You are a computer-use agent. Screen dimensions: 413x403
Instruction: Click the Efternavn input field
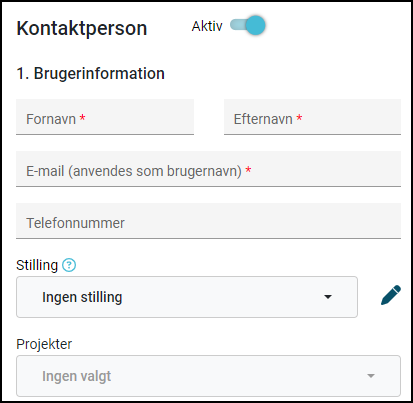pyautogui.click(x=312, y=117)
